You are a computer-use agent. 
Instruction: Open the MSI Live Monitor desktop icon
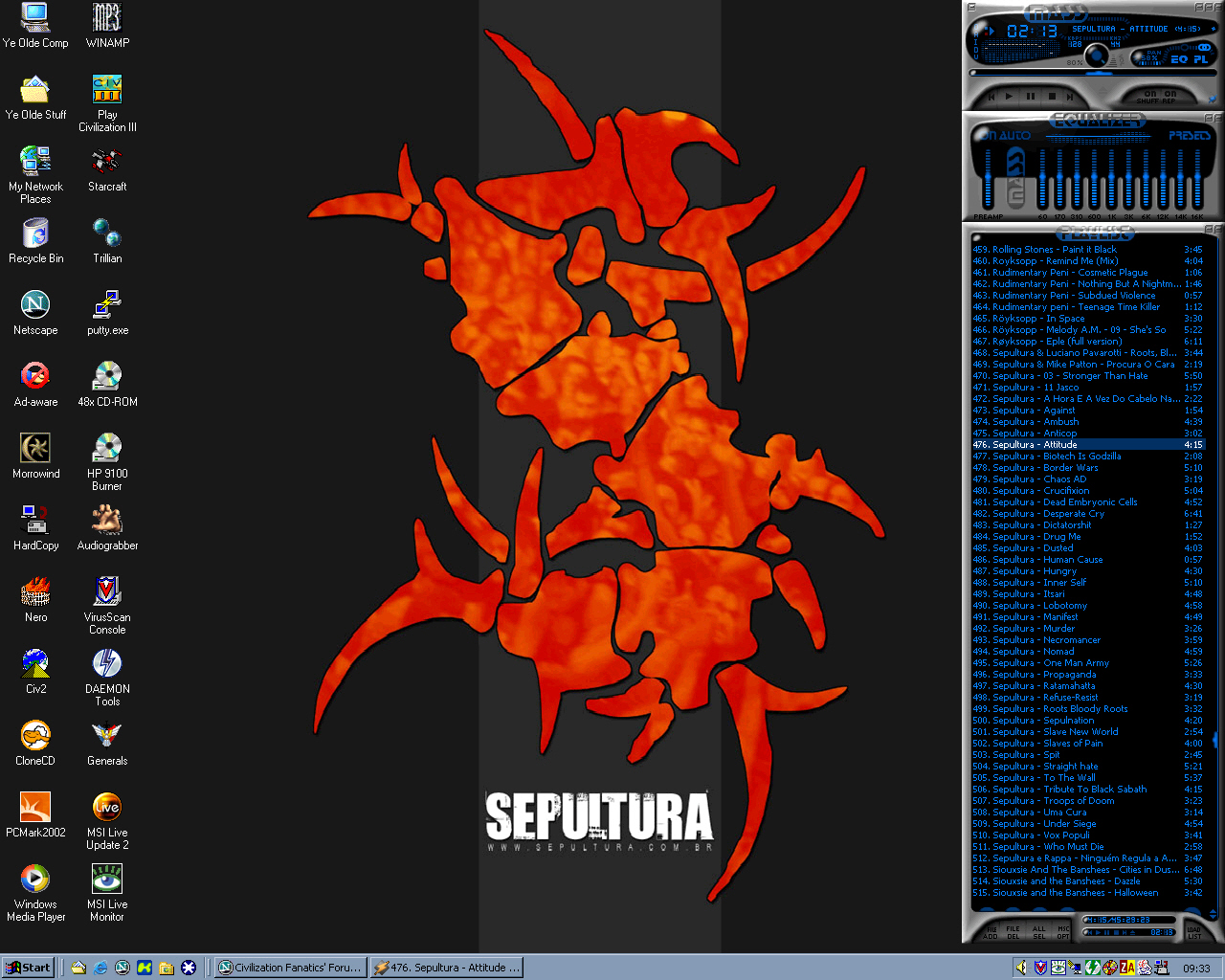[x=107, y=892]
